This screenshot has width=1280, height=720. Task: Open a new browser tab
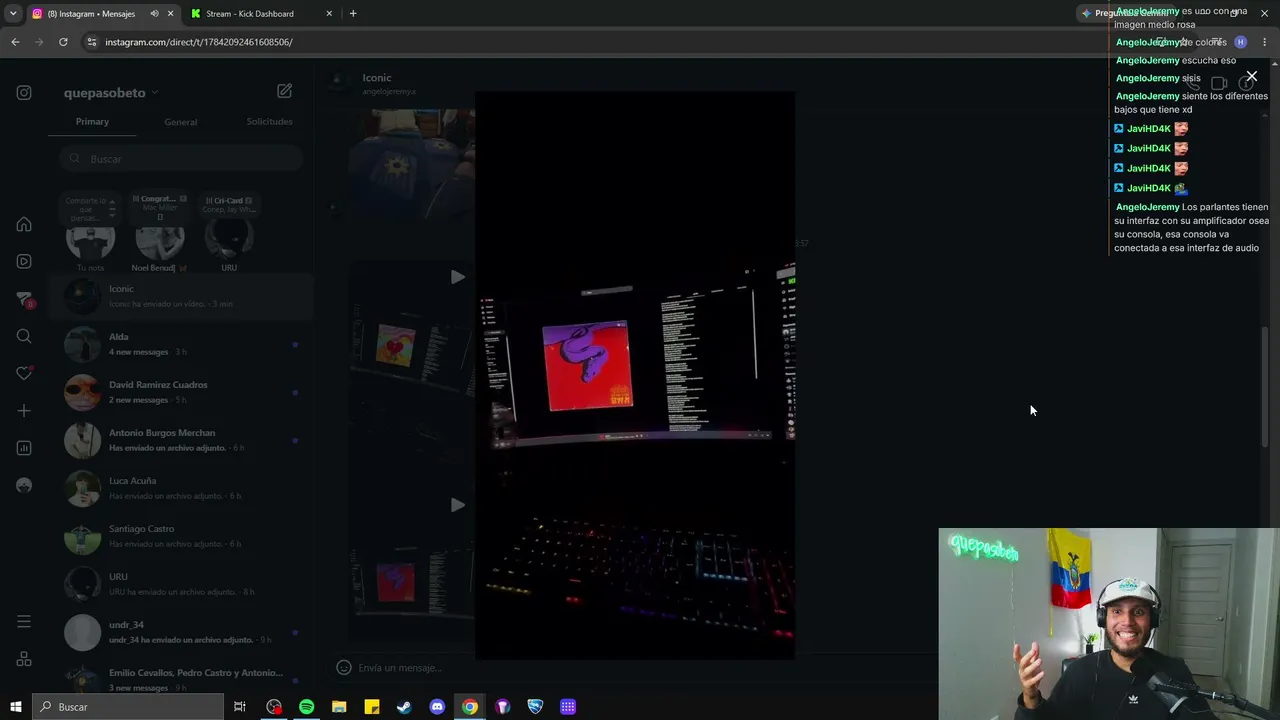pyautogui.click(x=353, y=14)
